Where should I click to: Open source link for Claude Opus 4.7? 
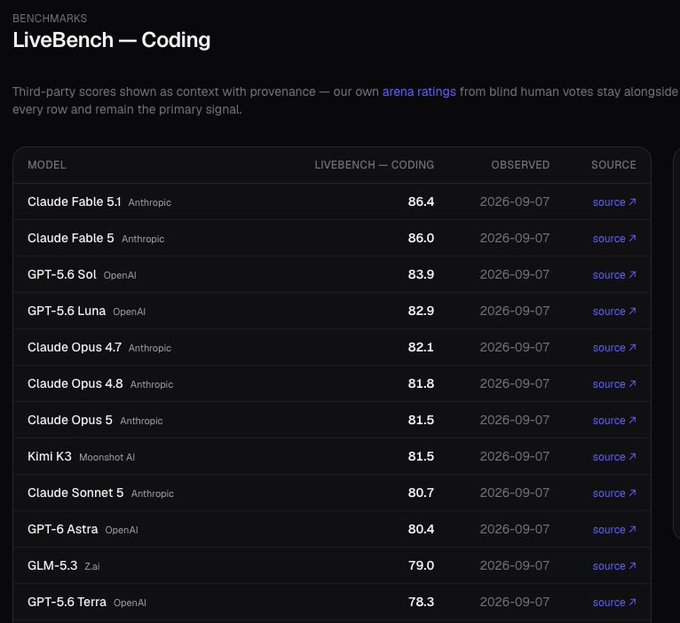(614, 348)
